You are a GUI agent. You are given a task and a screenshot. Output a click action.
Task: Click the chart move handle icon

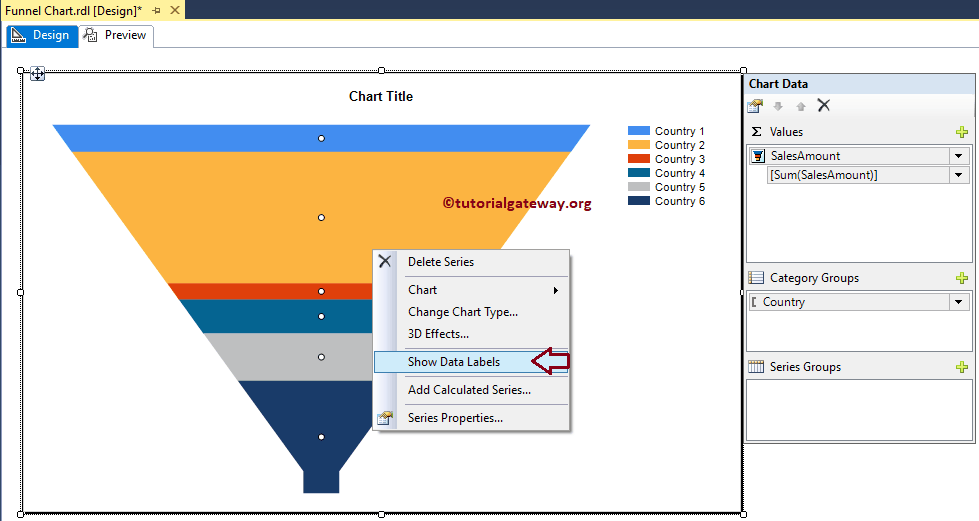point(37,74)
